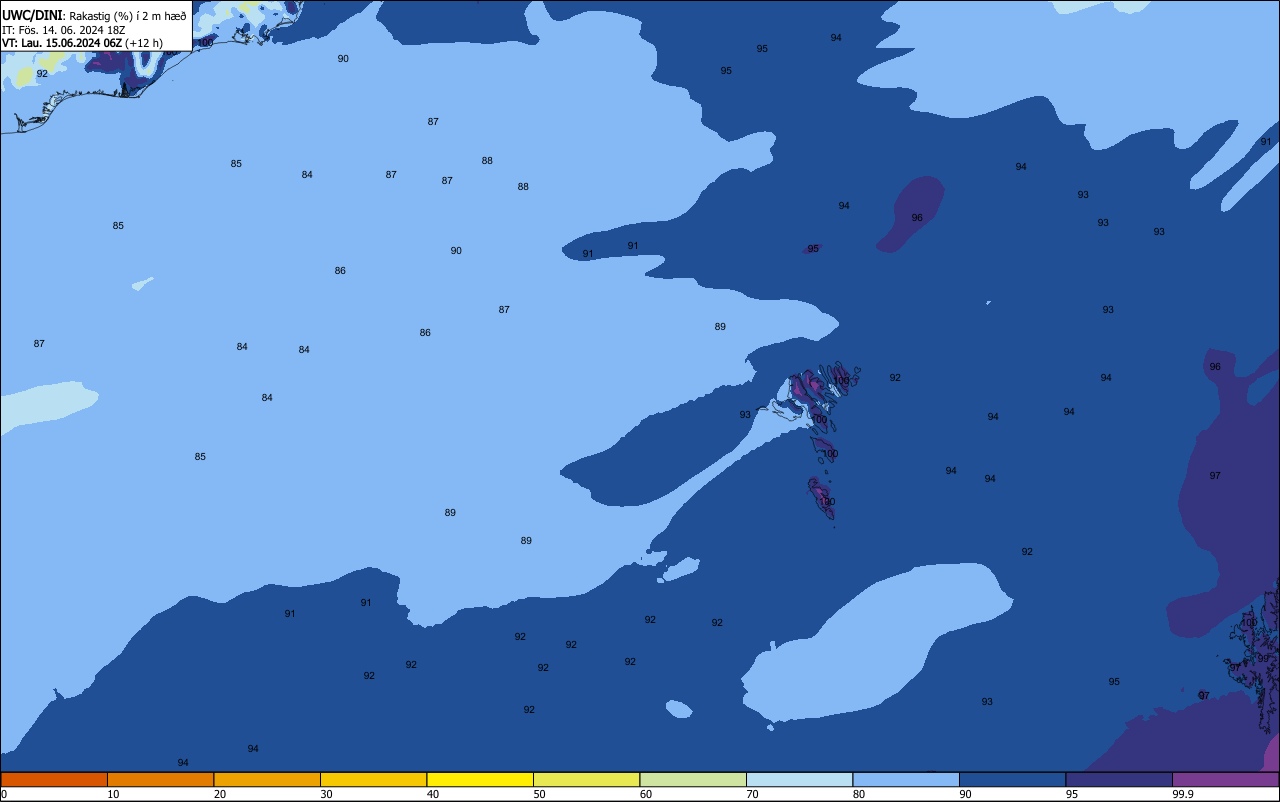Pick the 50–60 yellow-green legend swatch
This screenshot has height=802, width=1280.
(x=586, y=779)
